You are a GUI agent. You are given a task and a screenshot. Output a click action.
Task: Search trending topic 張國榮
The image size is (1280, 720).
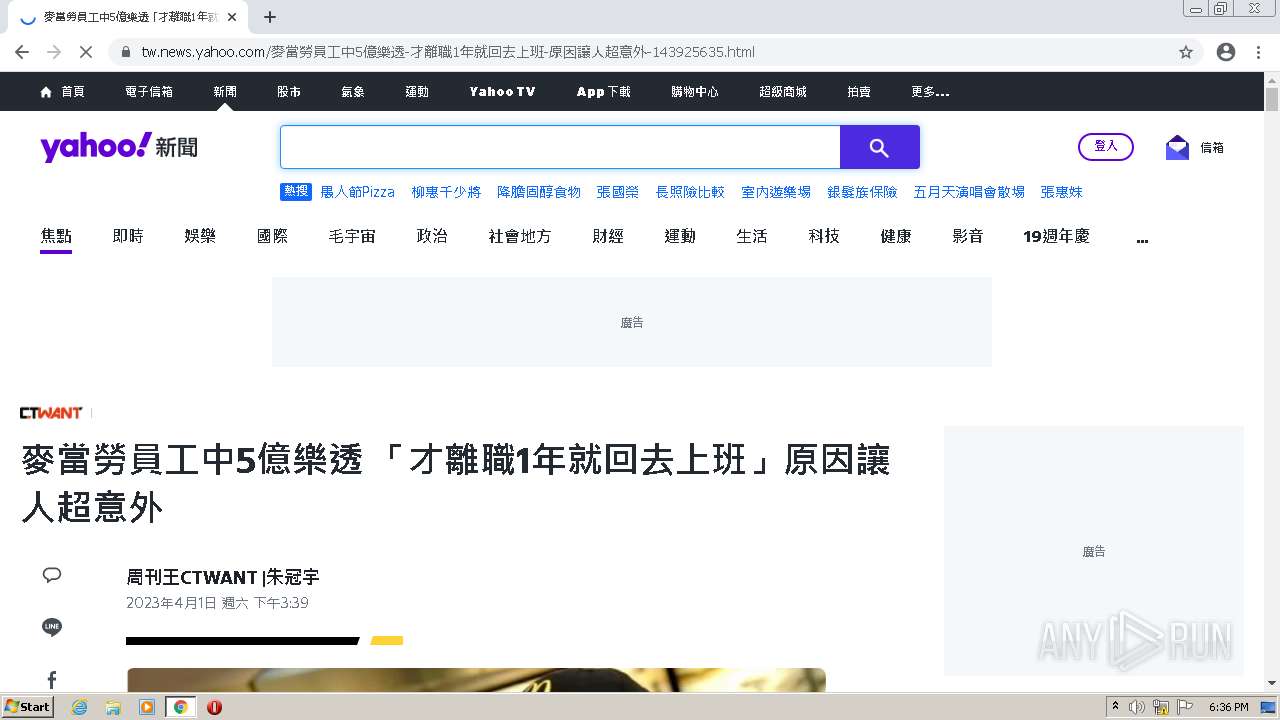tap(618, 192)
